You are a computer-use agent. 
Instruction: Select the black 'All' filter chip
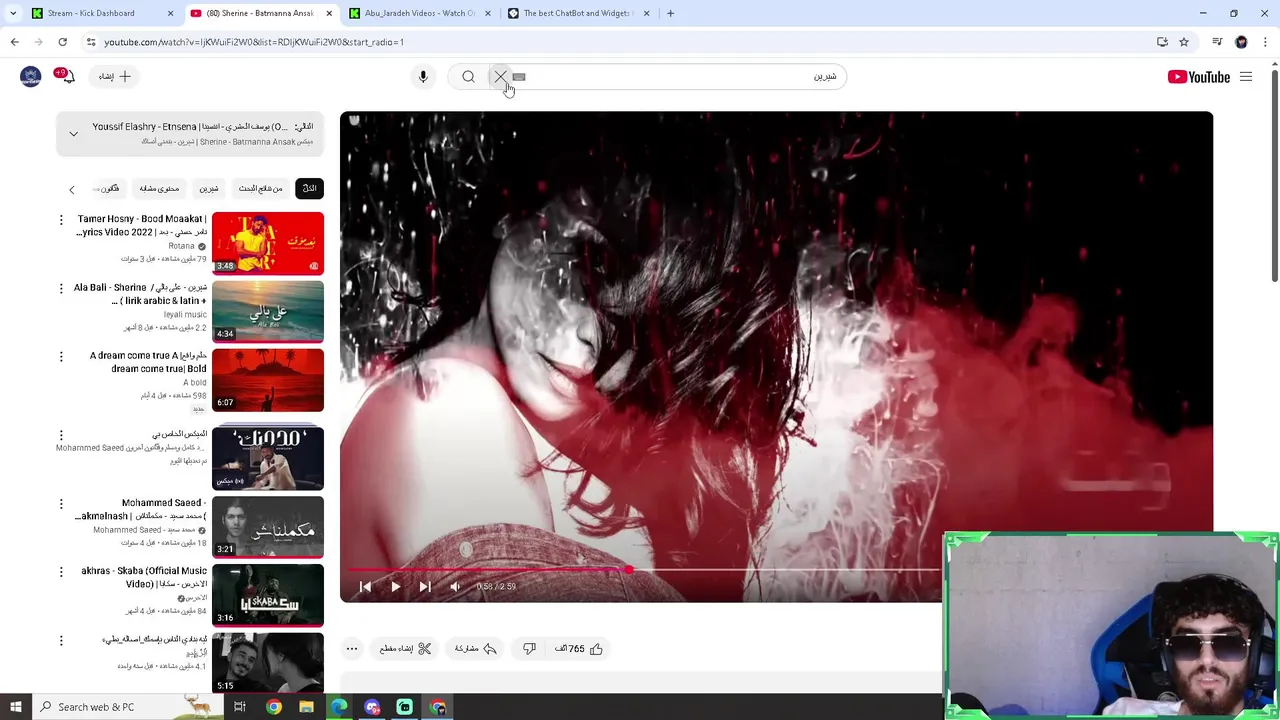click(x=309, y=189)
